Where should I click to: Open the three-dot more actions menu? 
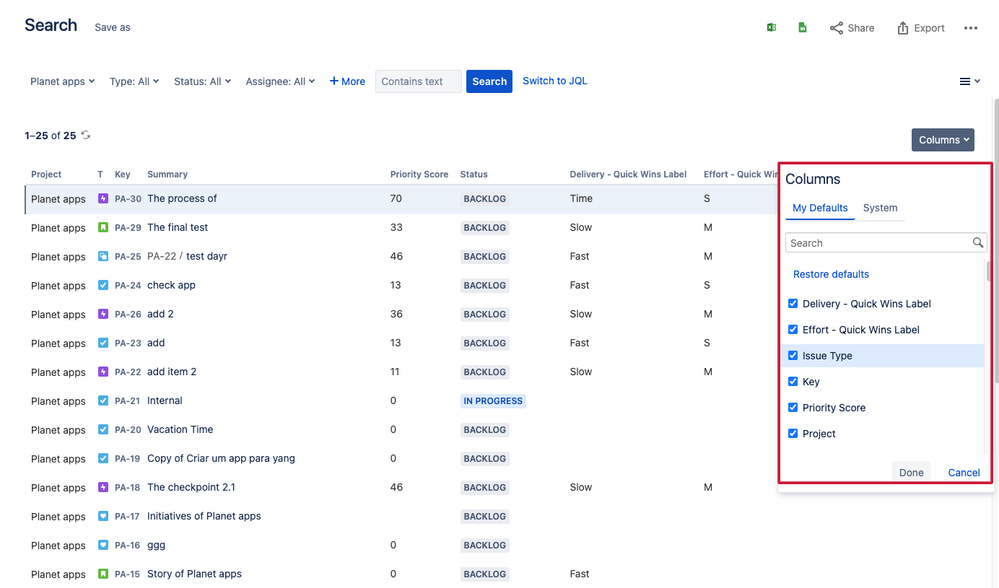(x=970, y=28)
